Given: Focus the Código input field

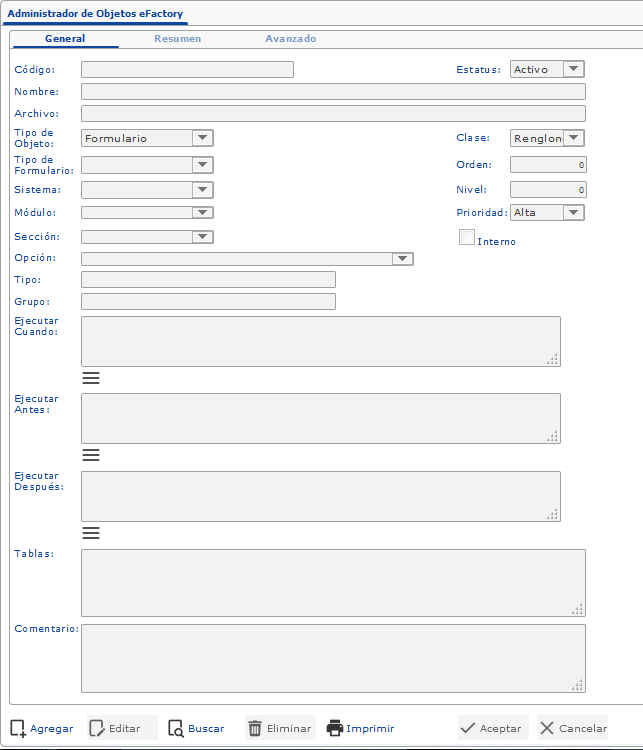Looking at the screenshot, I should click(x=188, y=69).
